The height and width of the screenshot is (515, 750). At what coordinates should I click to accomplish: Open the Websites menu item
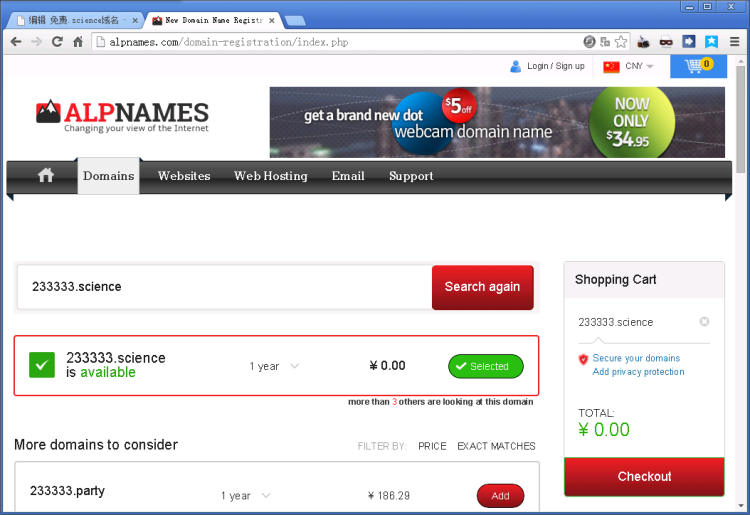pos(184,176)
